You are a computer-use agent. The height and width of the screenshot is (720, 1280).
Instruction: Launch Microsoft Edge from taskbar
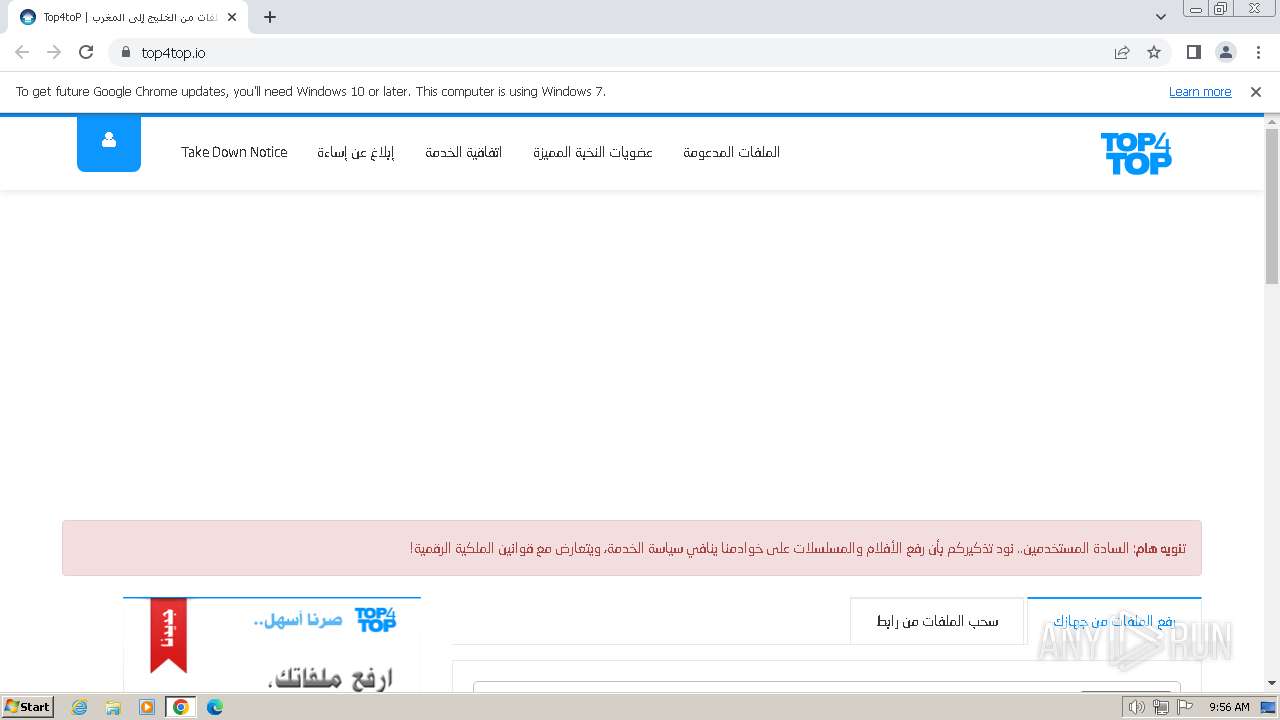(x=215, y=707)
